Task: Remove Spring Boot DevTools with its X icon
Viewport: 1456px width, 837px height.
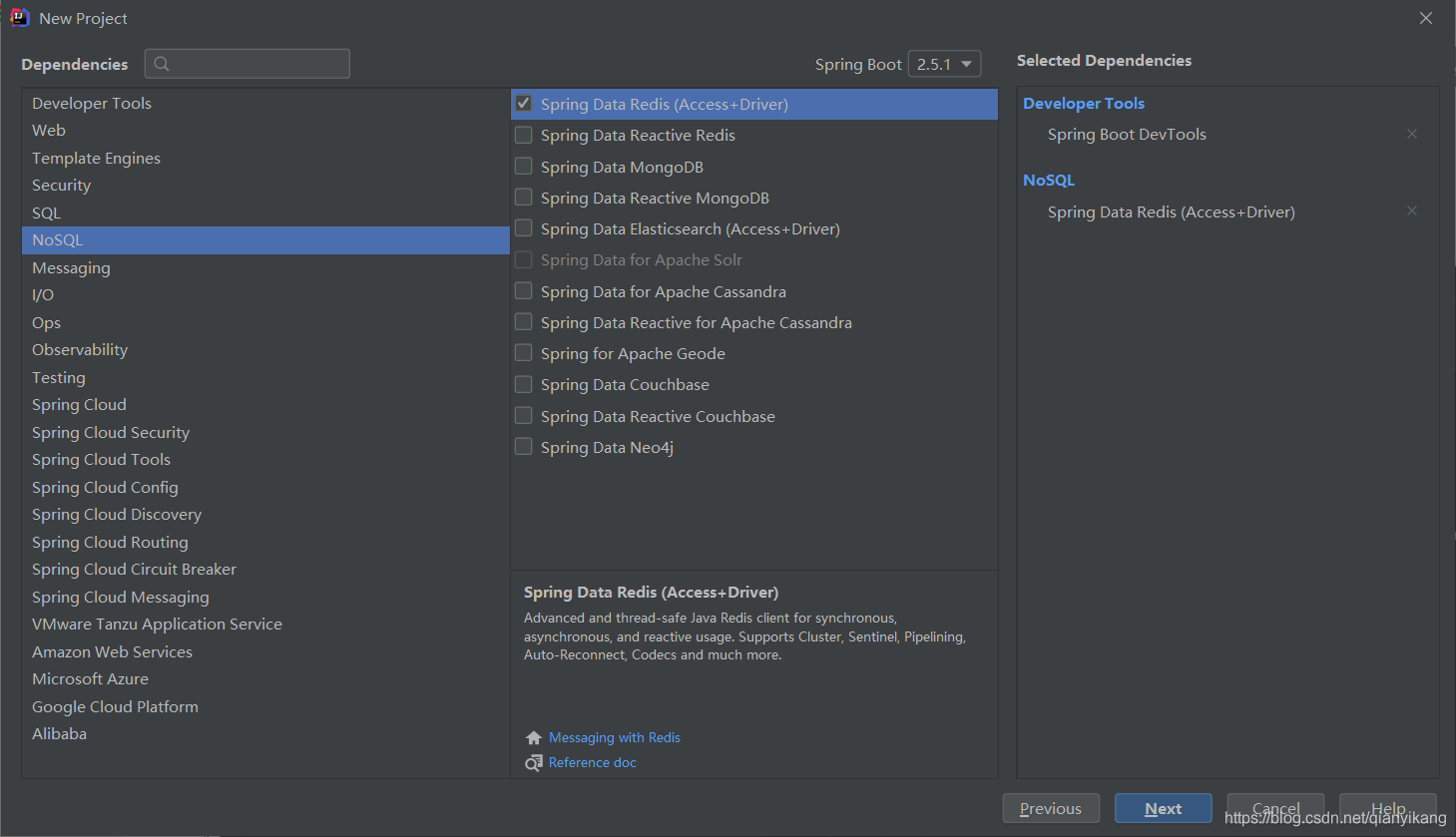Action: (1412, 134)
